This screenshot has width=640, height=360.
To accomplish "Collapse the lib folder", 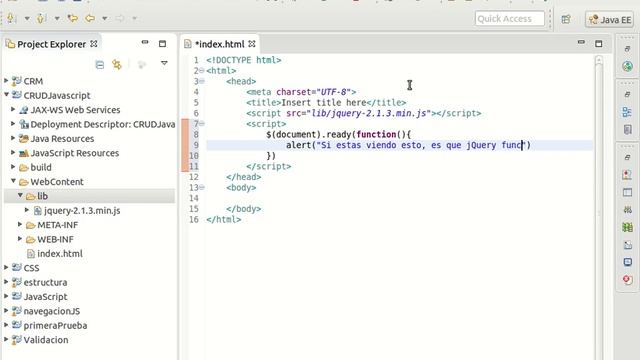I will [20, 196].
